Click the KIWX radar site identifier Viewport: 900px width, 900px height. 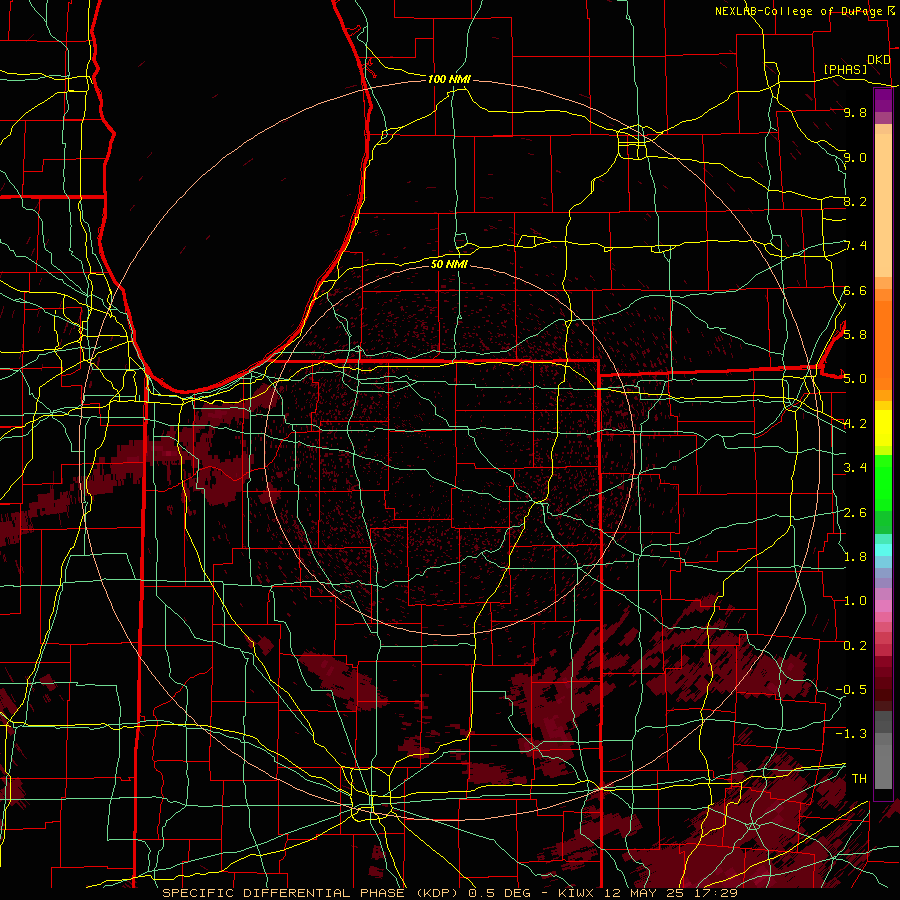tap(577, 893)
